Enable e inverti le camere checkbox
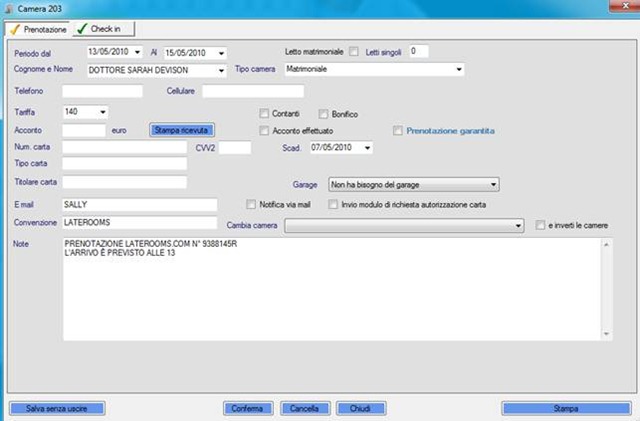The image size is (640, 421). coord(540,225)
